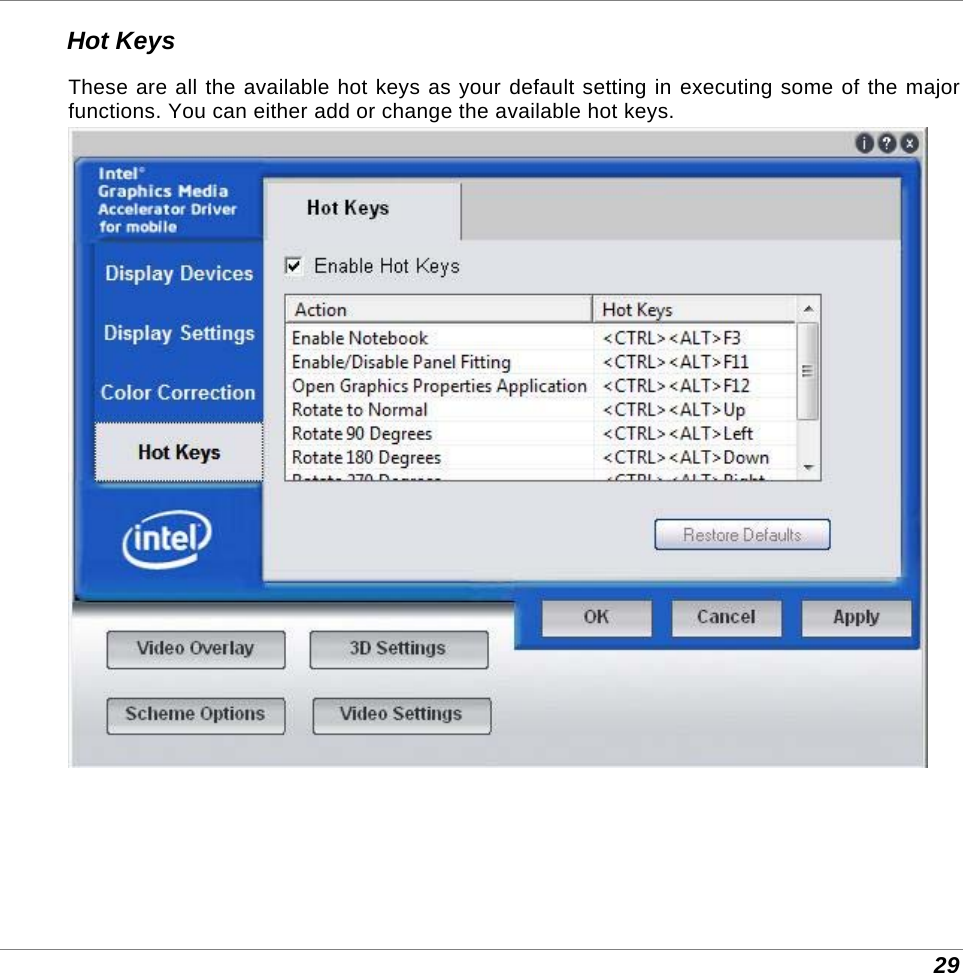
Task: Apply the current hot key settings
Action: pos(856,617)
